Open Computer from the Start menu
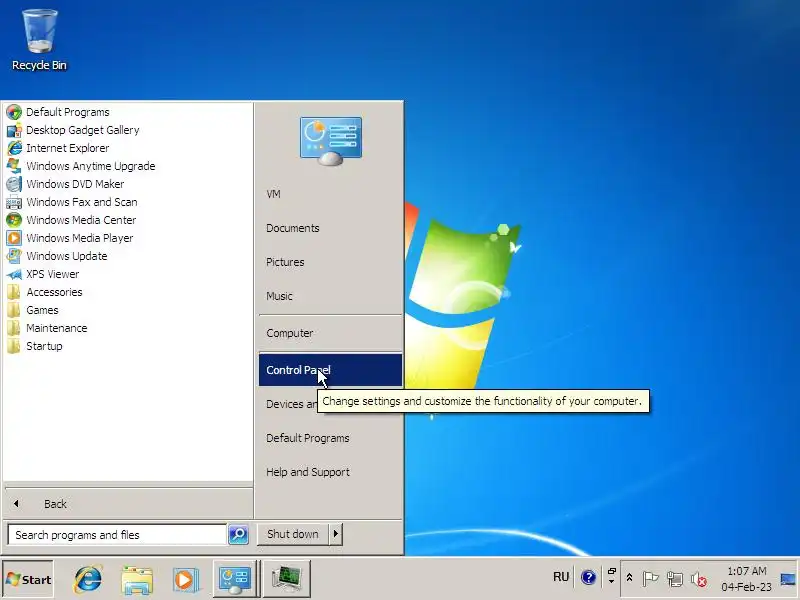 (x=330, y=333)
